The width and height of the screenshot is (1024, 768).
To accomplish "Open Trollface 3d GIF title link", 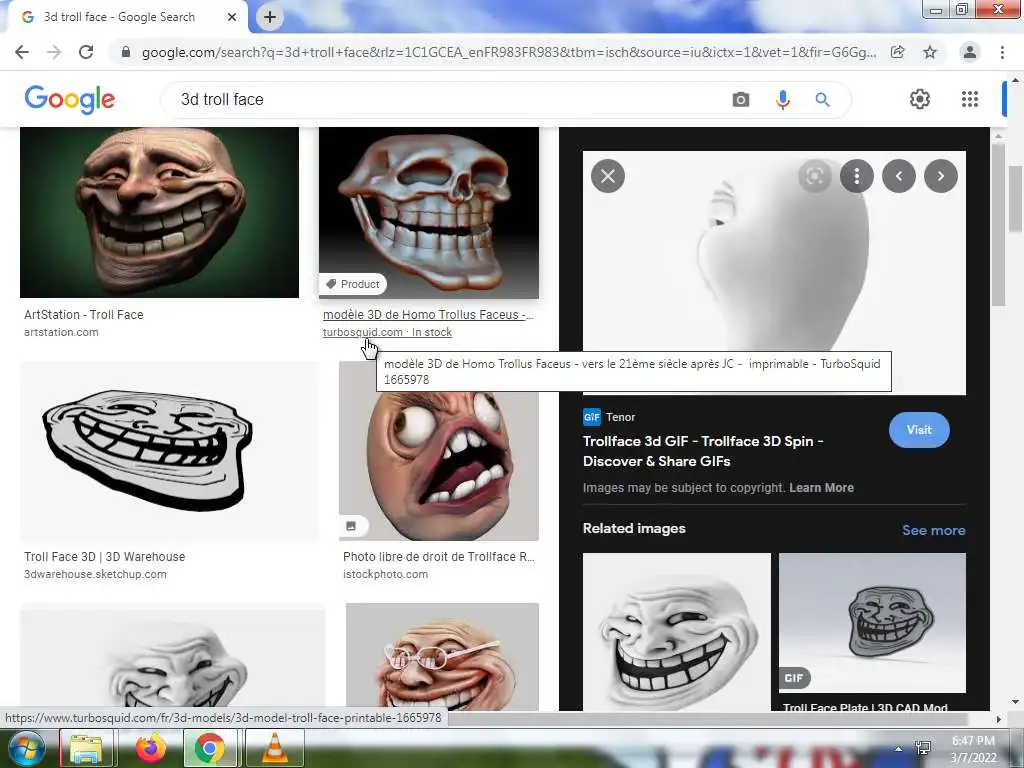I will (703, 451).
